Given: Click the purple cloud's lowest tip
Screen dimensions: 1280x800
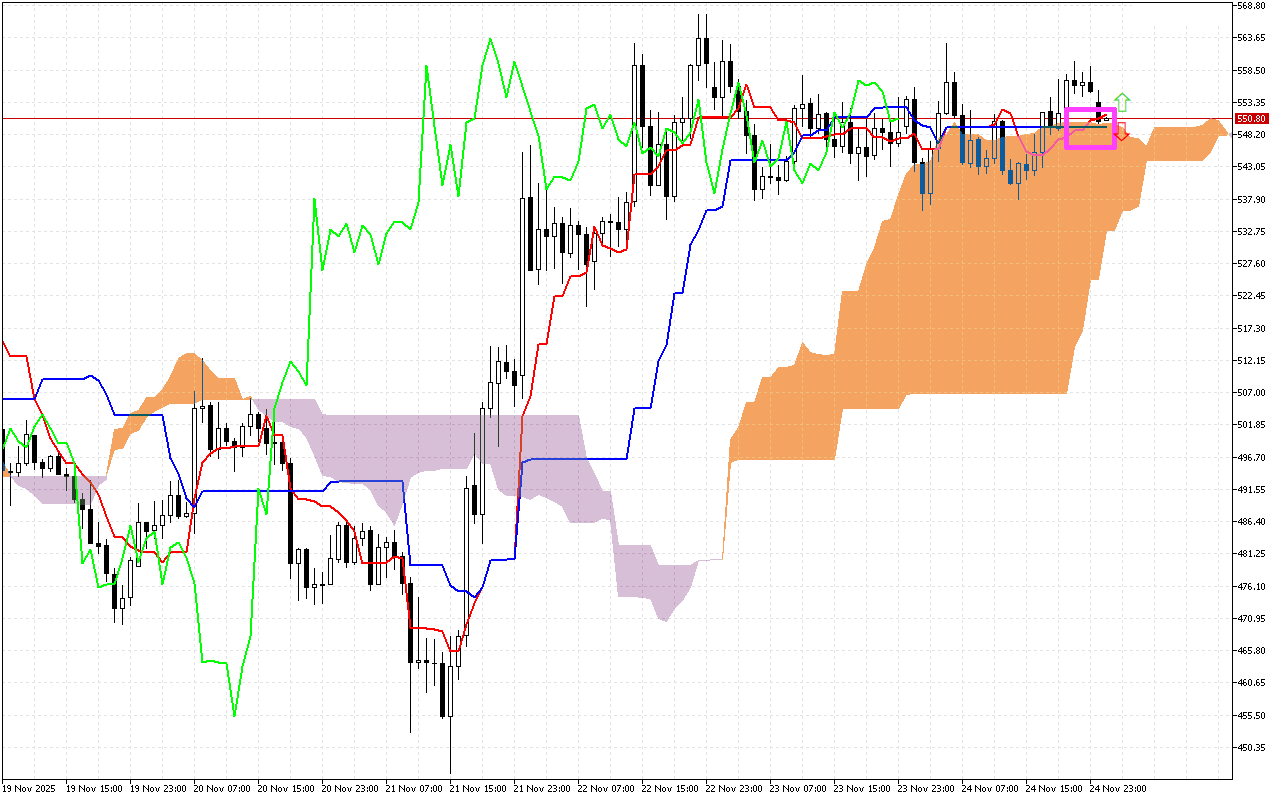Looking at the screenshot, I should pos(664,620).
